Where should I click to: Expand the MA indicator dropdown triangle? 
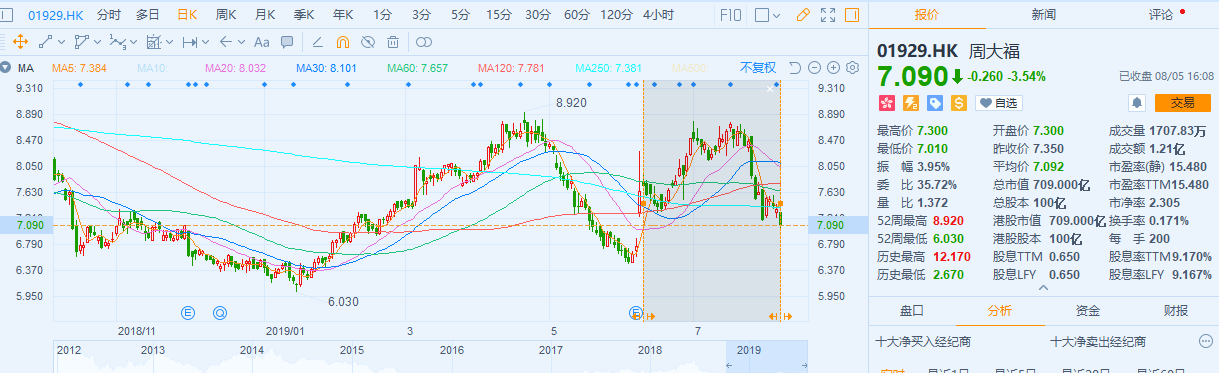[6, 68]
